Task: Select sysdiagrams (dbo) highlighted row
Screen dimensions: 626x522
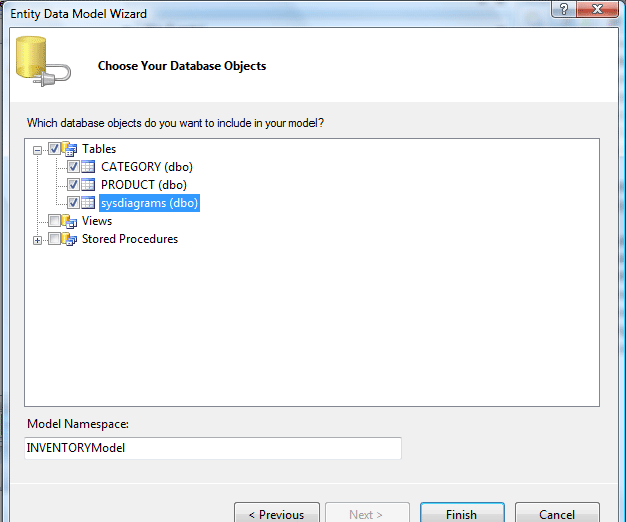Action: (149, 203)
